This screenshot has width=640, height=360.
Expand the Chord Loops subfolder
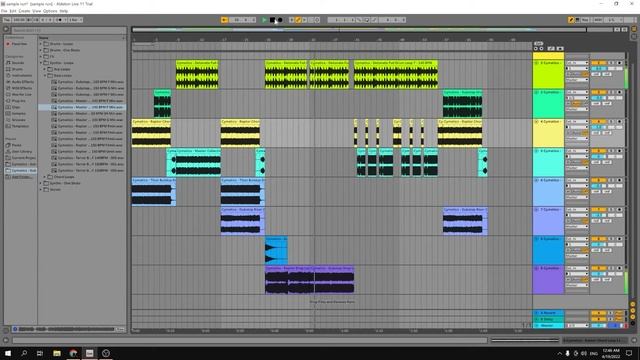click(45, 177)
